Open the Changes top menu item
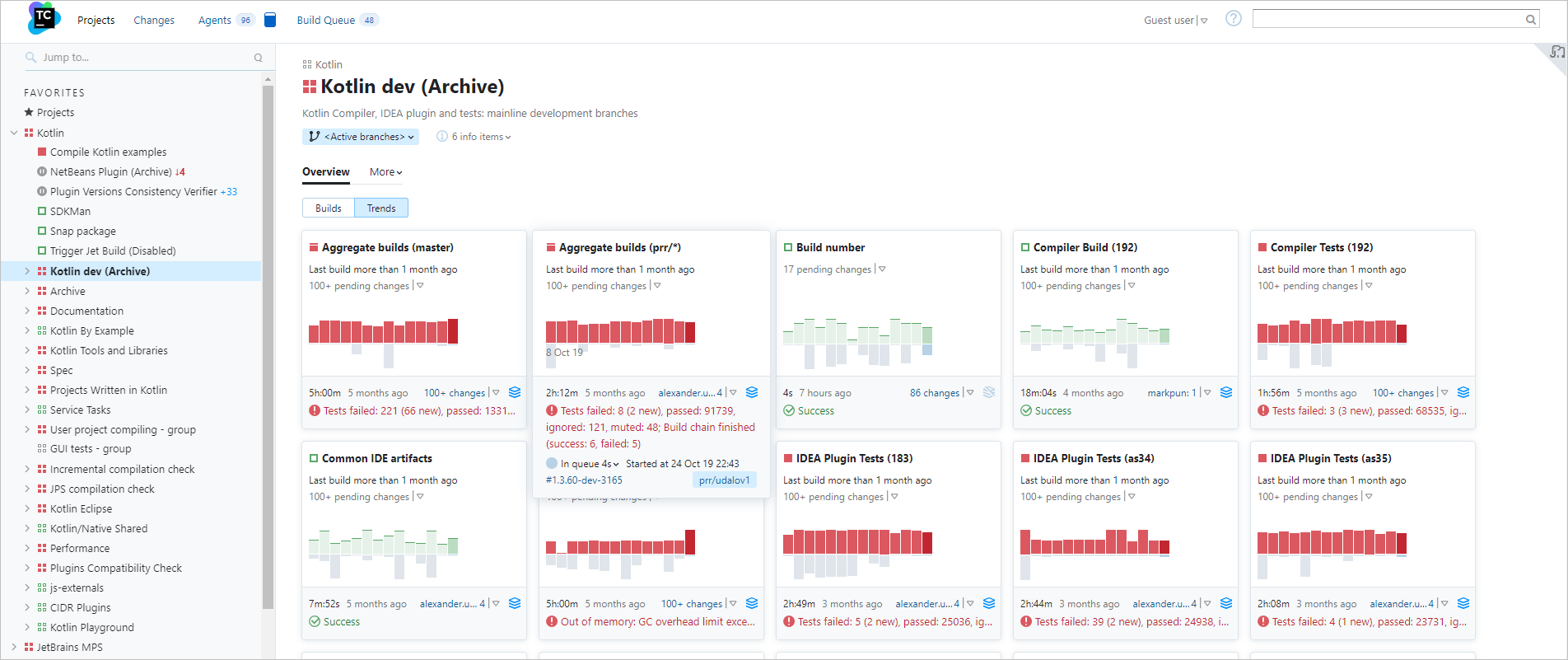This screenshot has height=660, width=1568. tap(154, 21)
